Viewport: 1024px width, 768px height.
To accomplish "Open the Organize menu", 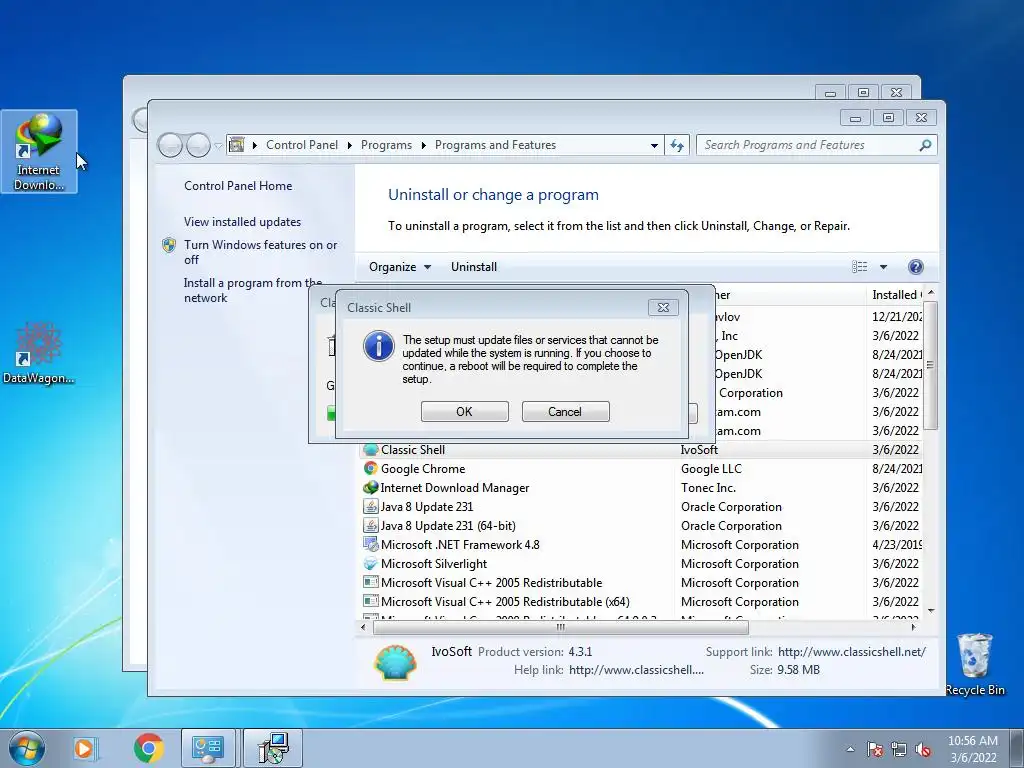I will click(400, 266).
